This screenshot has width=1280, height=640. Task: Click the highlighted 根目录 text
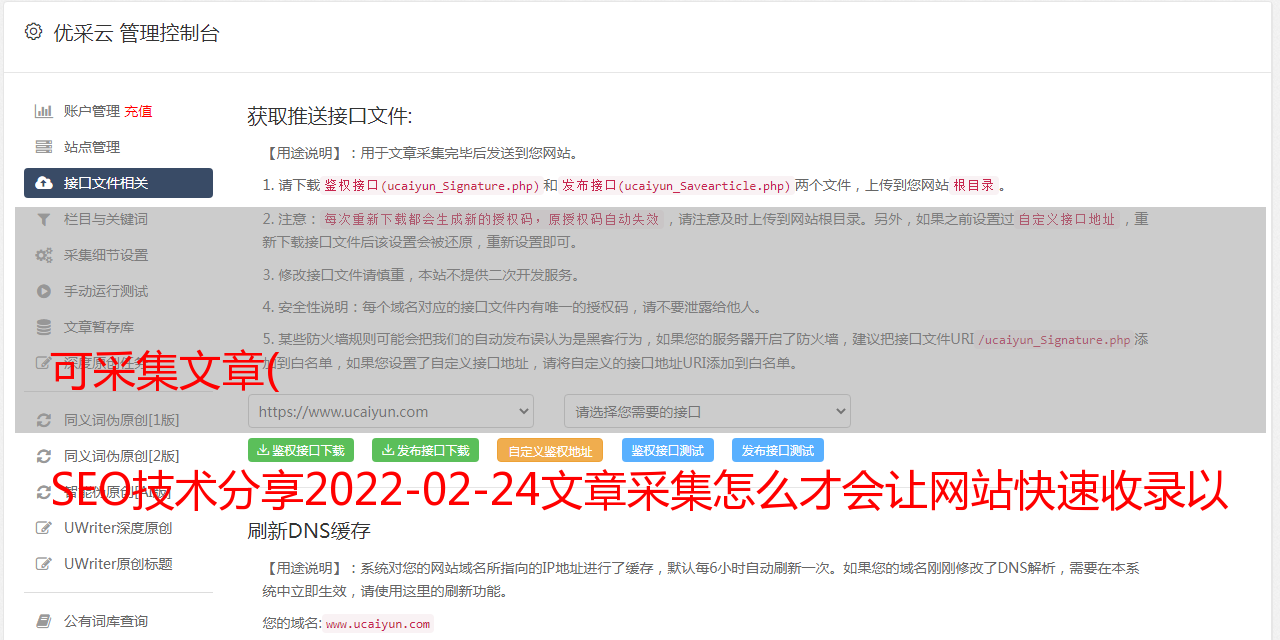point(974,186)
